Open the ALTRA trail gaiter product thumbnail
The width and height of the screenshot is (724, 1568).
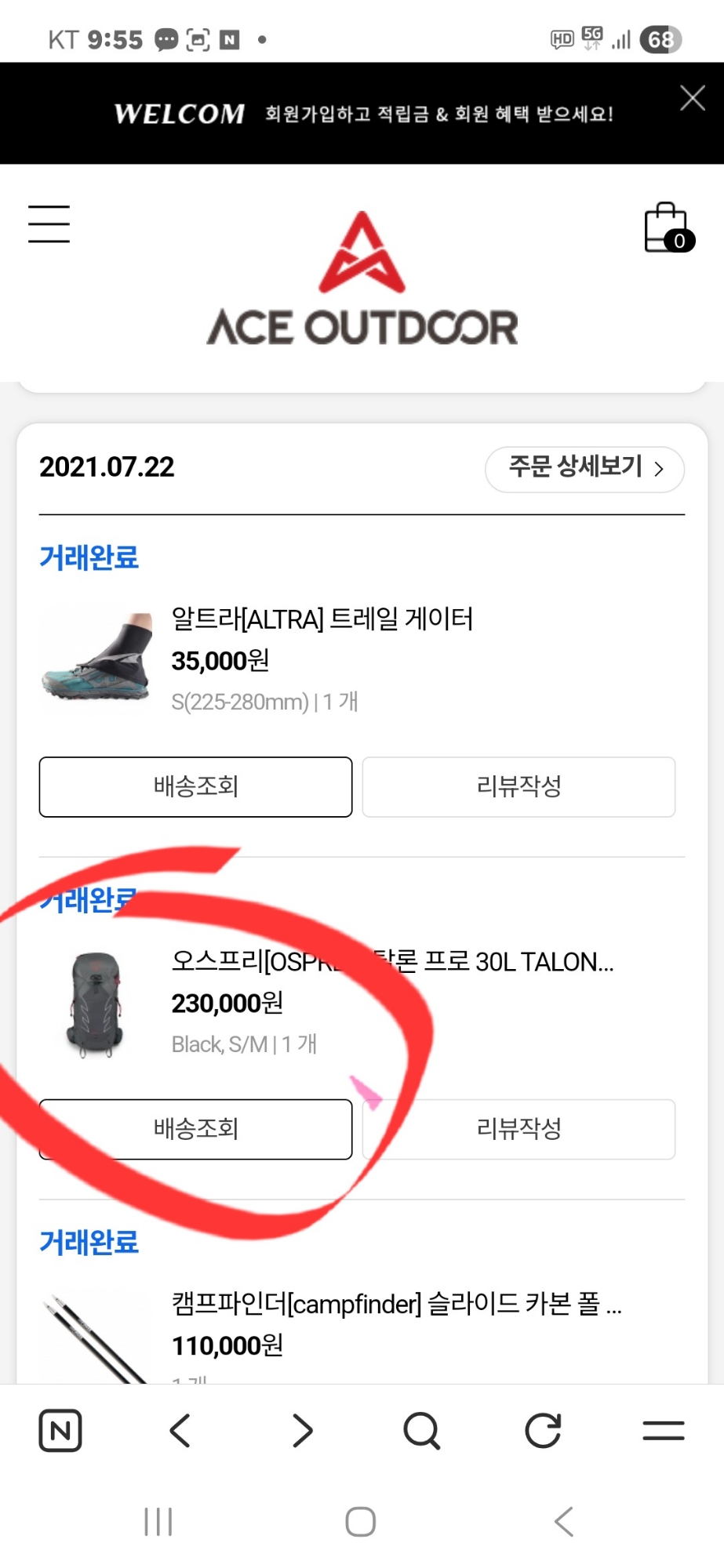click(x=96, y=657)
